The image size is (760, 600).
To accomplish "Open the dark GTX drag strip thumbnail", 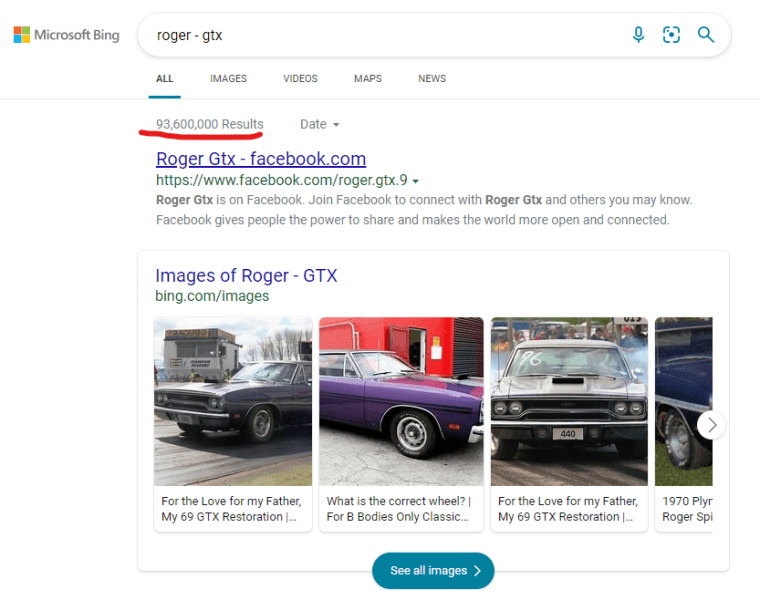I will (x=233, y=401).
